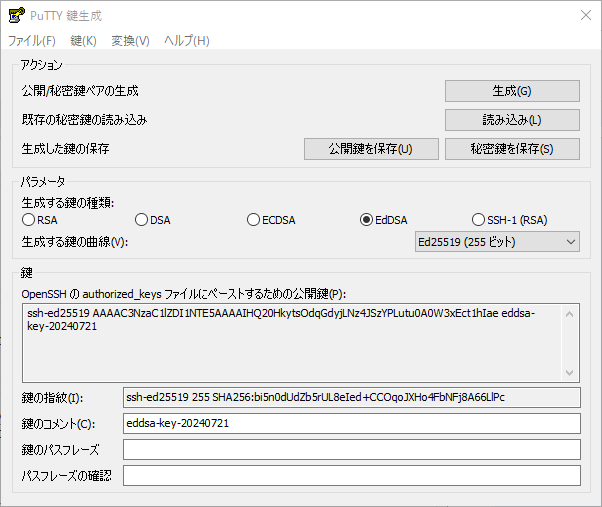Click the 生成する鍵の種類 label
The height and width of the screenshot is (507, 602).
68,202
